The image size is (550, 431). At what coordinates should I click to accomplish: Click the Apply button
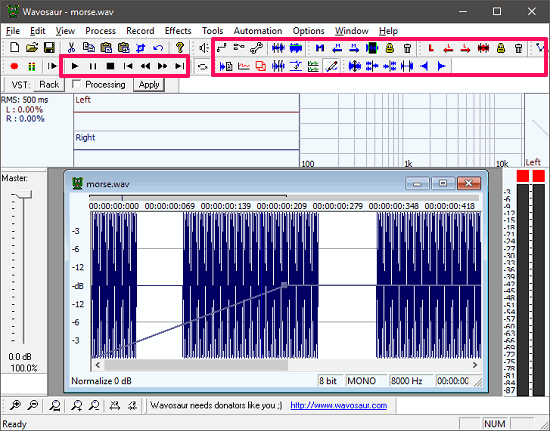(x=149, y=85)
